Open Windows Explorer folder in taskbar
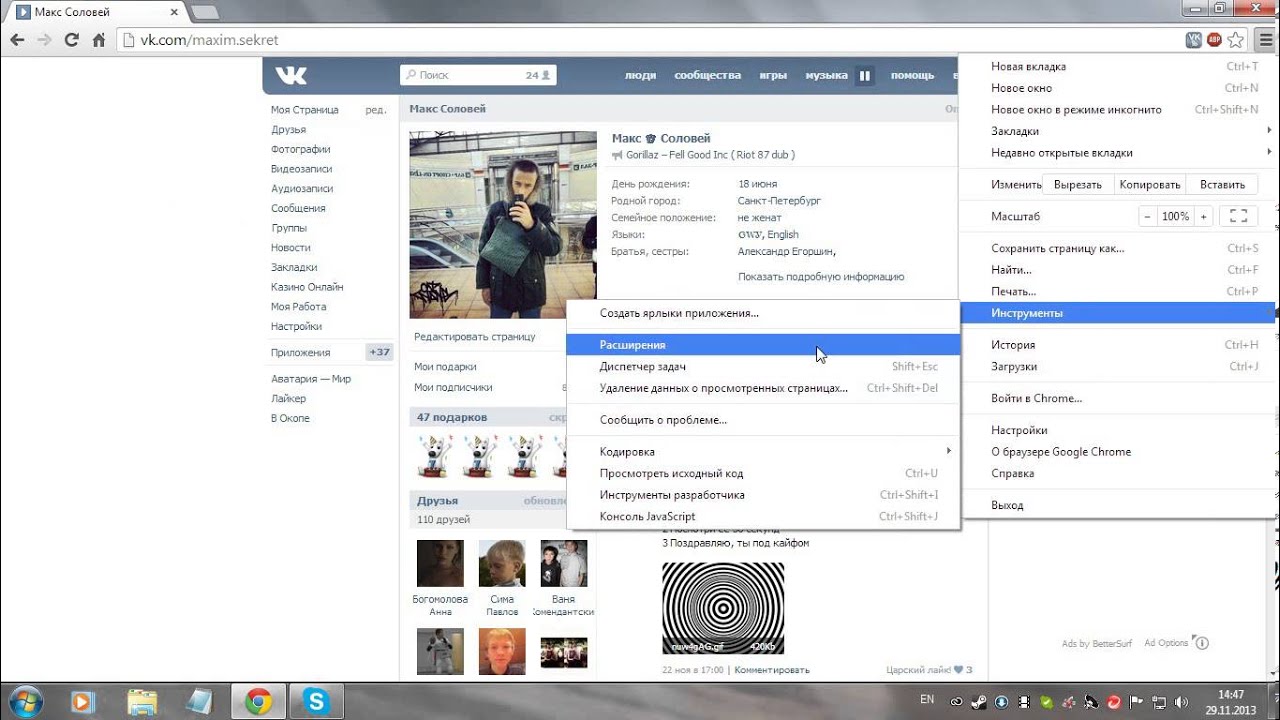Image resolution: width=1280 pixels, height=720 pixels. tap(142, 701)
